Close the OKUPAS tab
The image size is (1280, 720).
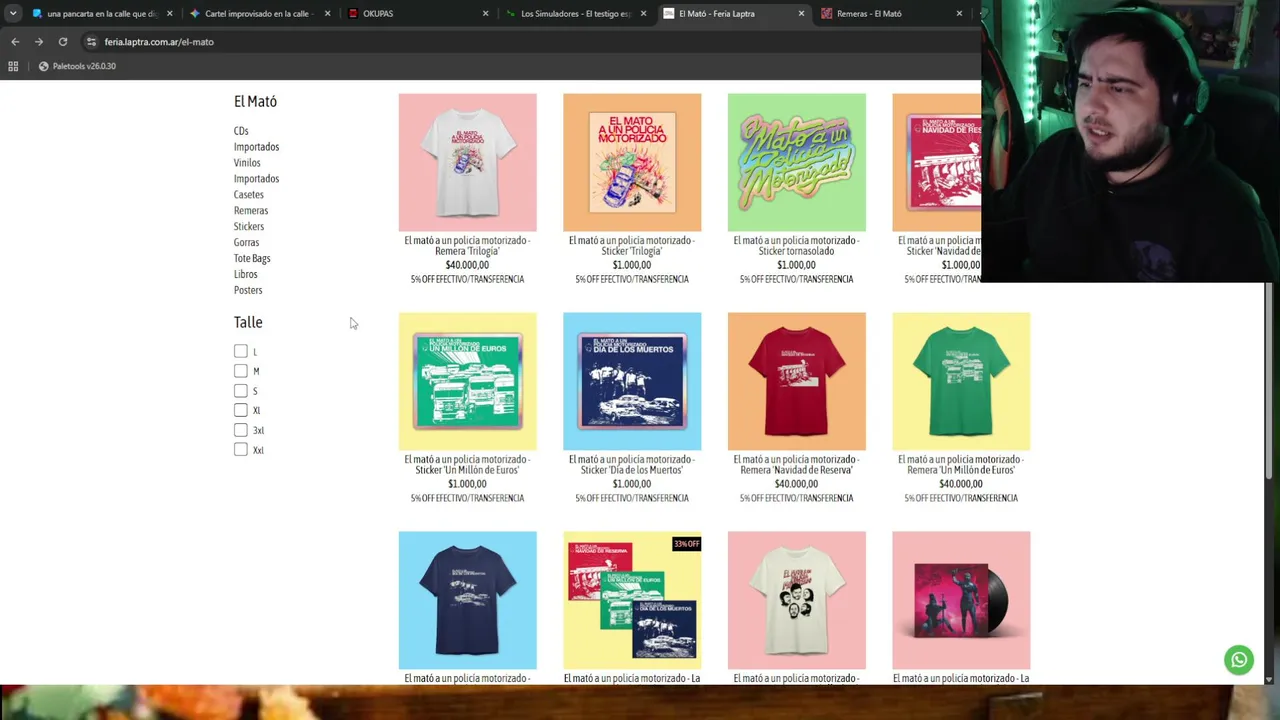coord(485,14)
